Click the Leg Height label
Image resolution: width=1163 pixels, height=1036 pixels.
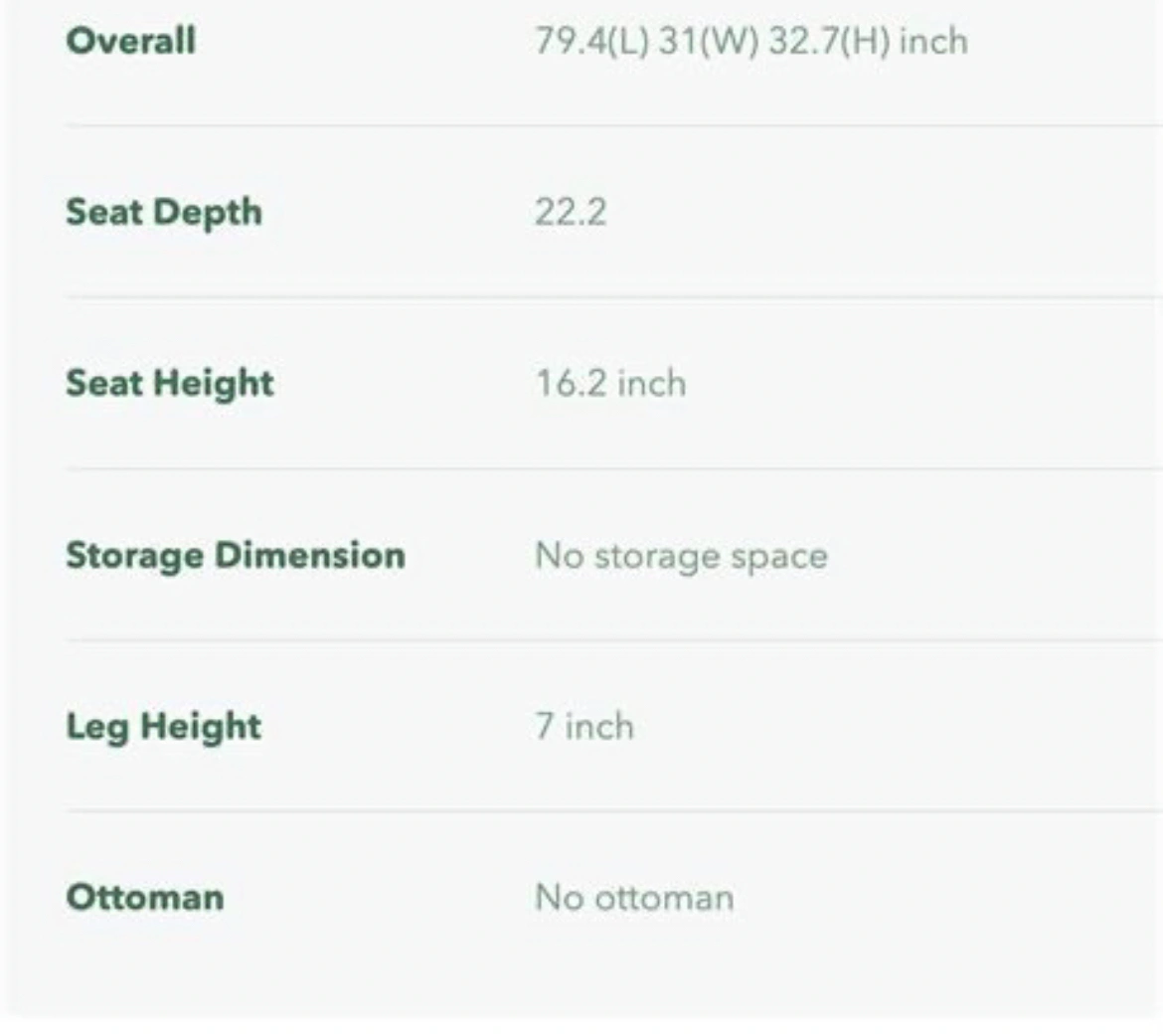pos(164,727)
